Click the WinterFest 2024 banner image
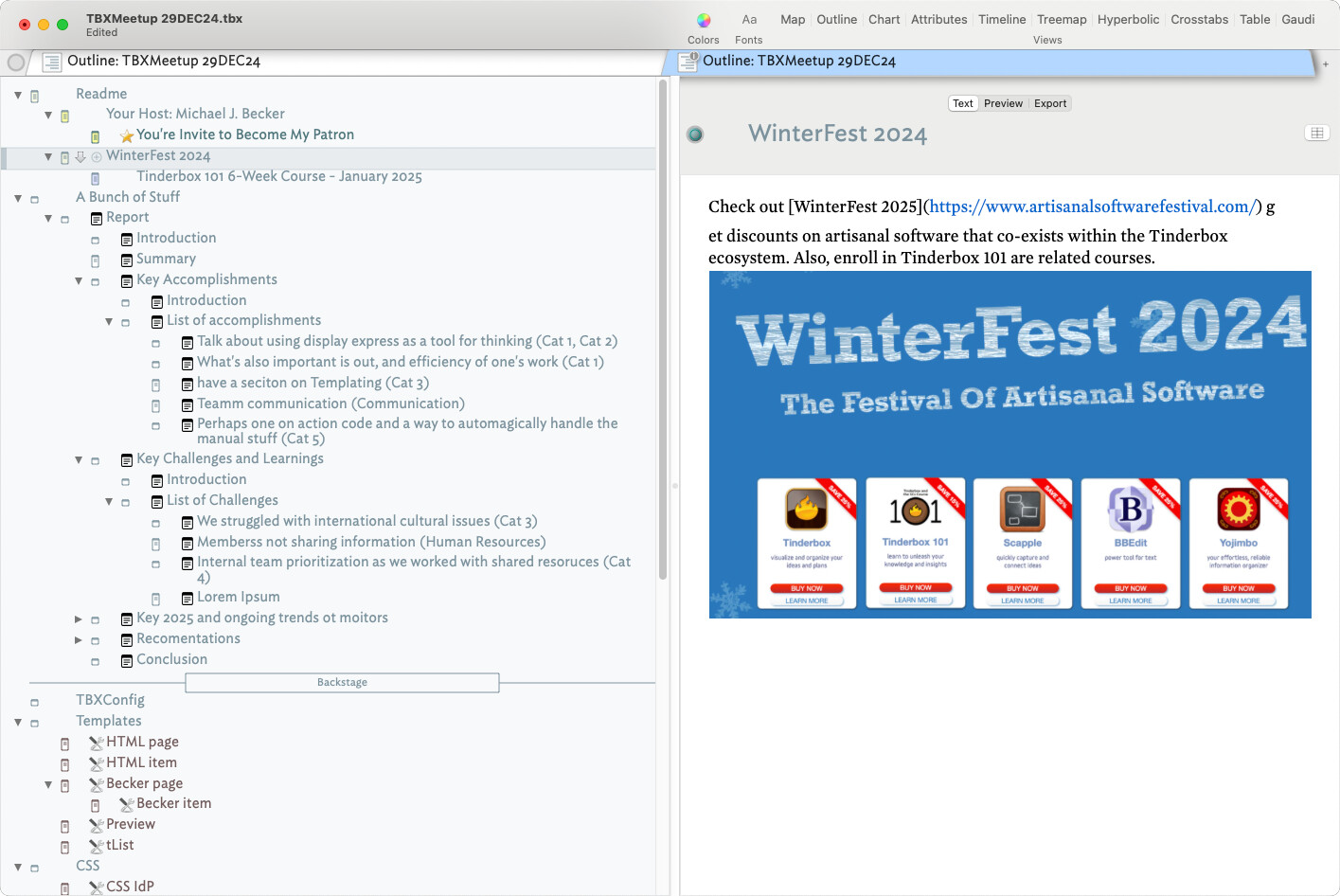Viewport: 1340px width, 896px height. (1010, 445)
